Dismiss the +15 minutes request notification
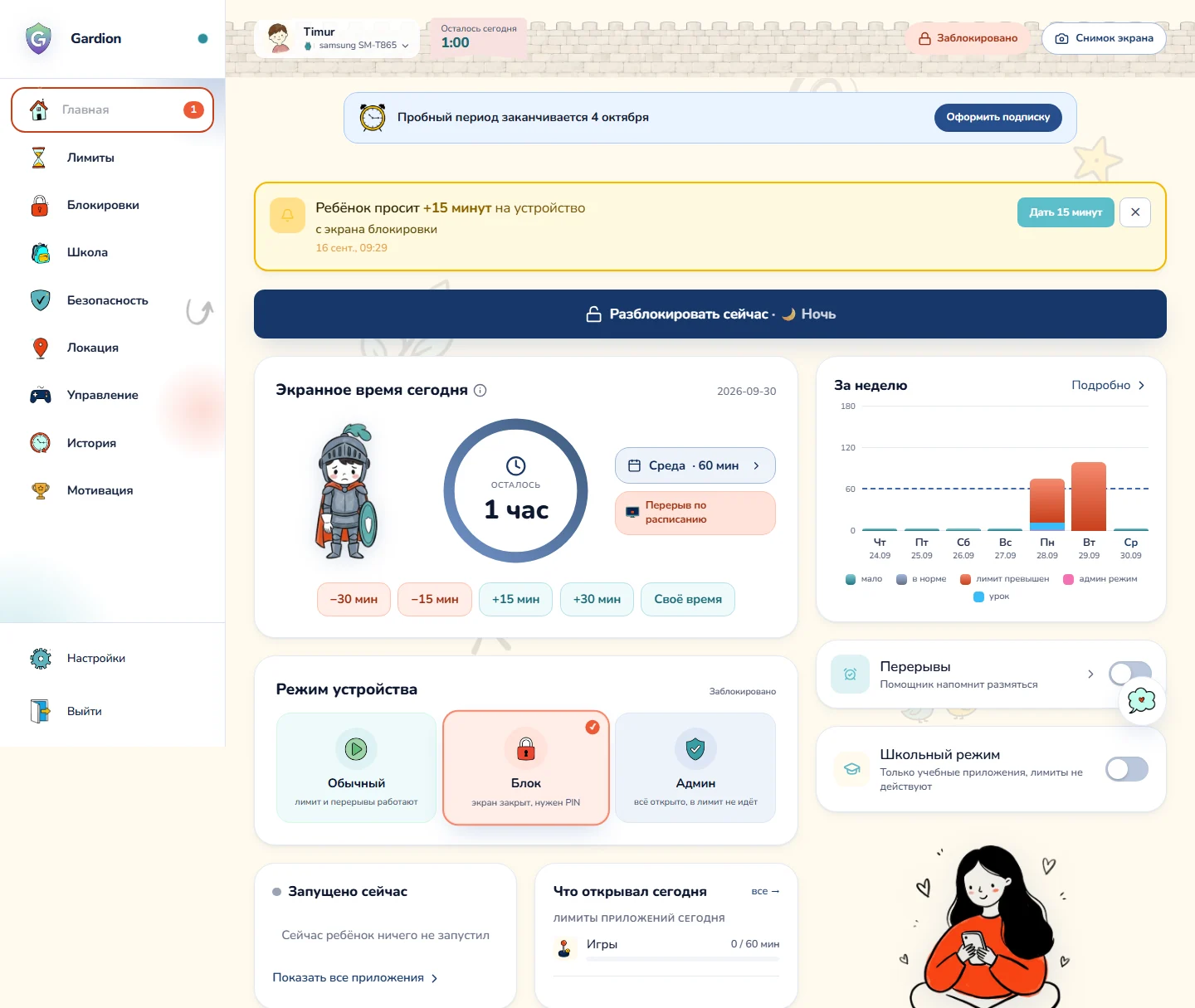Image resolution: width=1195 pixels, height=1008 pixels. coord(1135,212)
